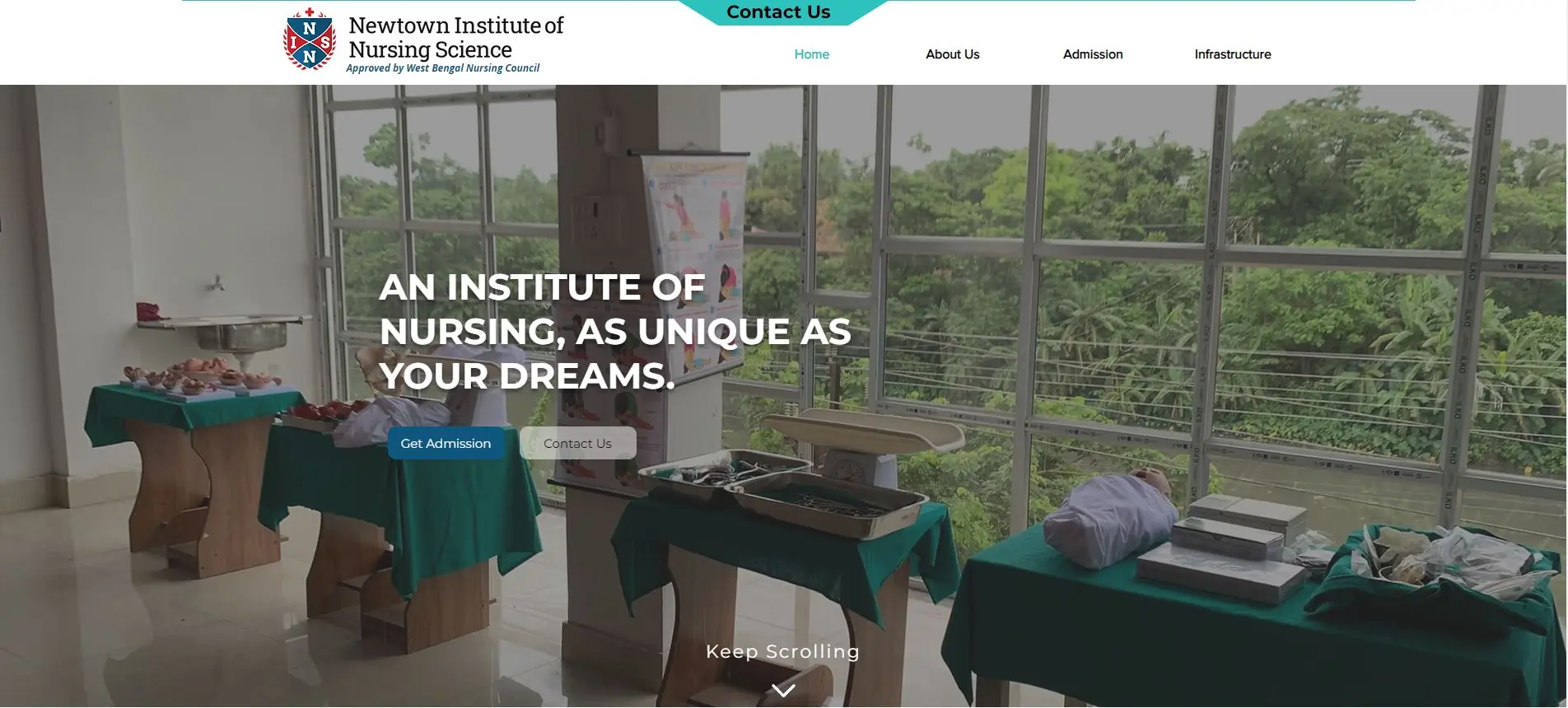Click the red cross atop the logo
This screenshot has height=708, width=1568.
[310, 12]
